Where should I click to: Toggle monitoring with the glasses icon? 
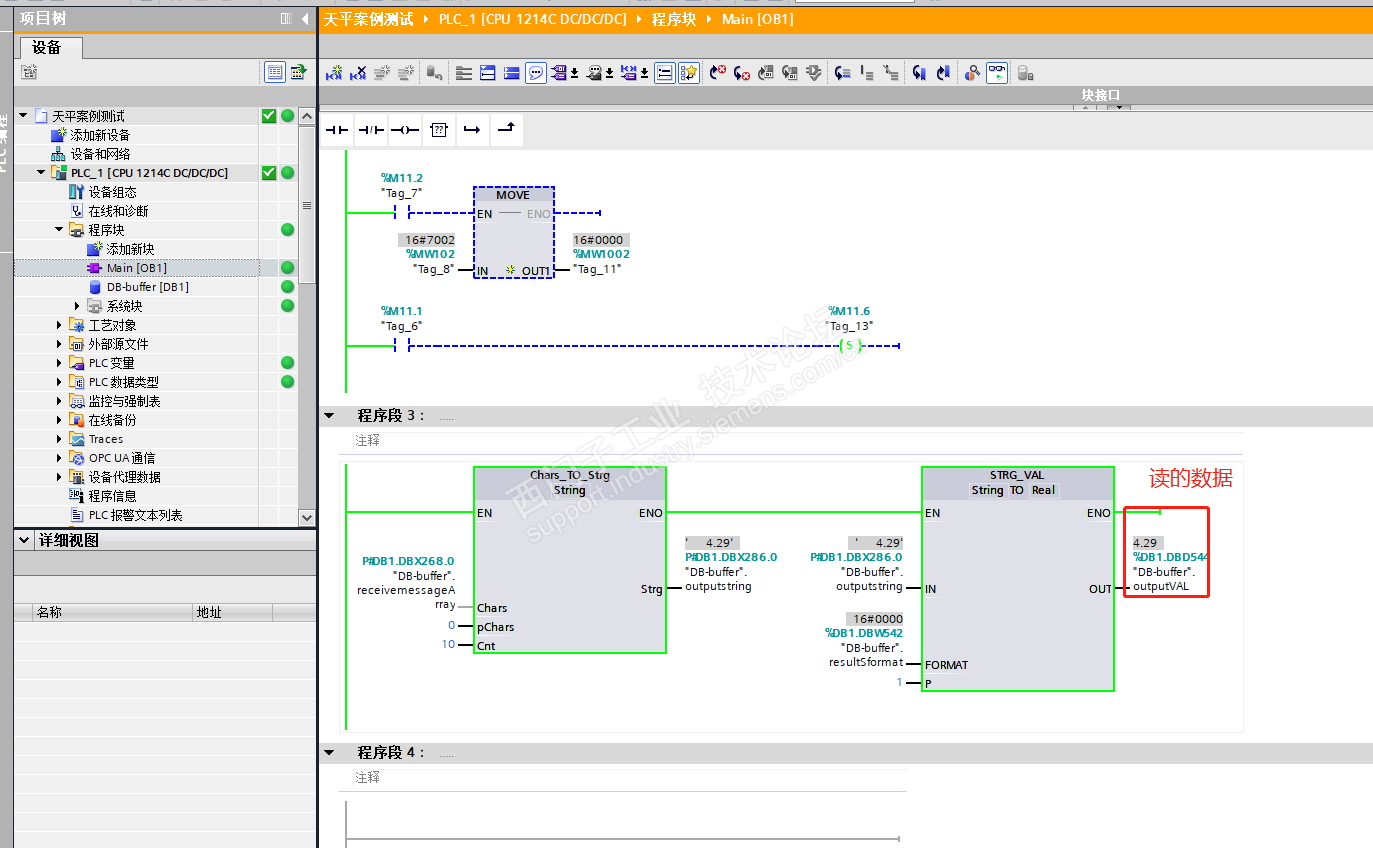pos(996,73)
